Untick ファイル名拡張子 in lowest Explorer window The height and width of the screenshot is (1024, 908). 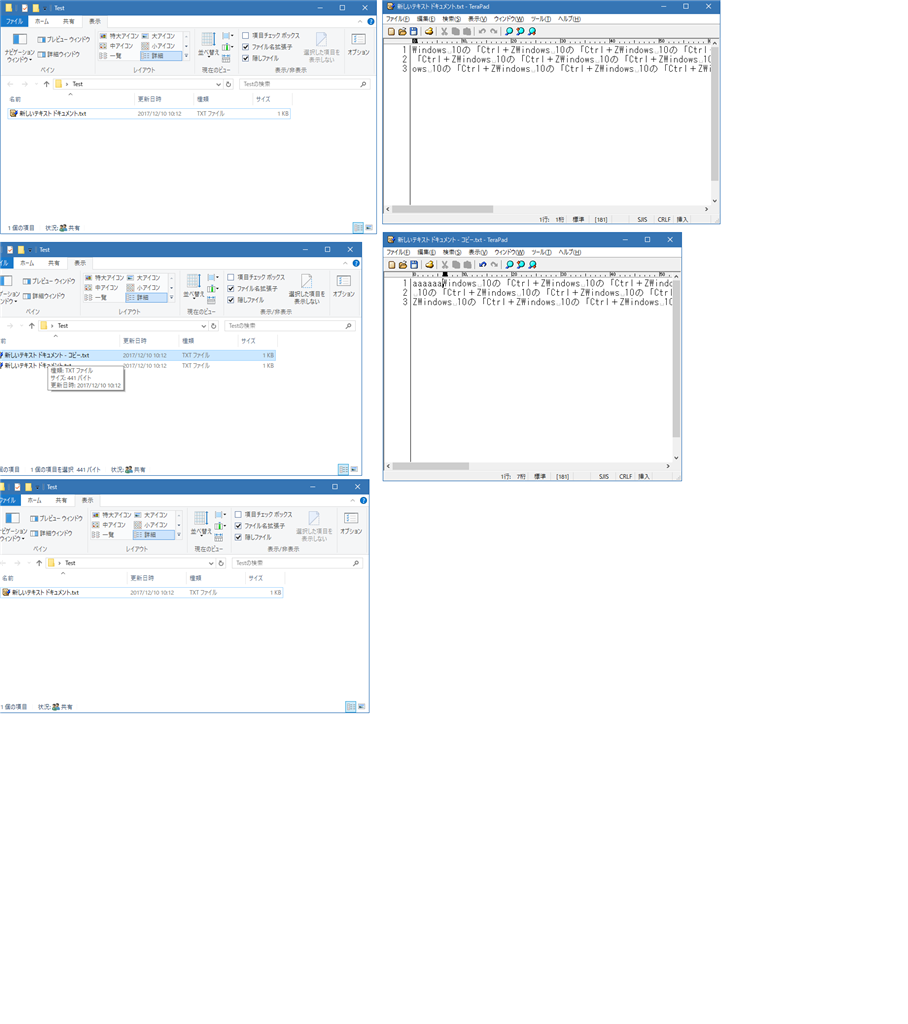tap(238, 526)
